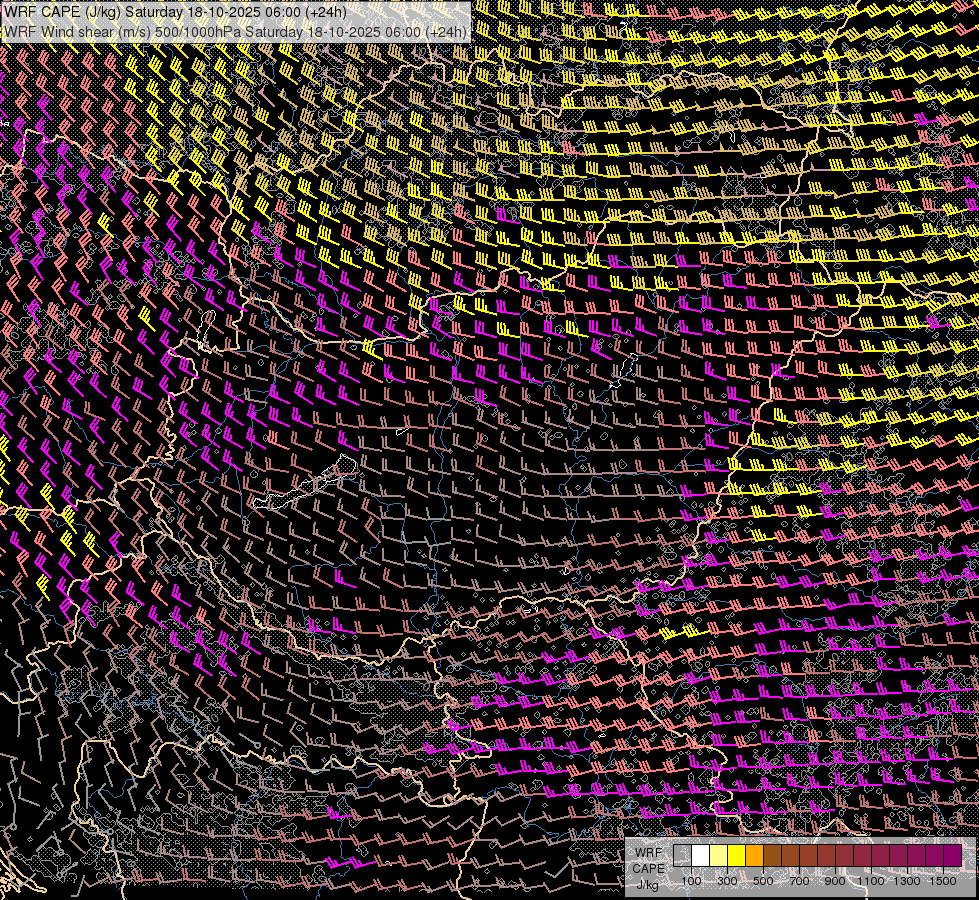
Task: Click the CAPE word in the legend
Action: point(648,868)
